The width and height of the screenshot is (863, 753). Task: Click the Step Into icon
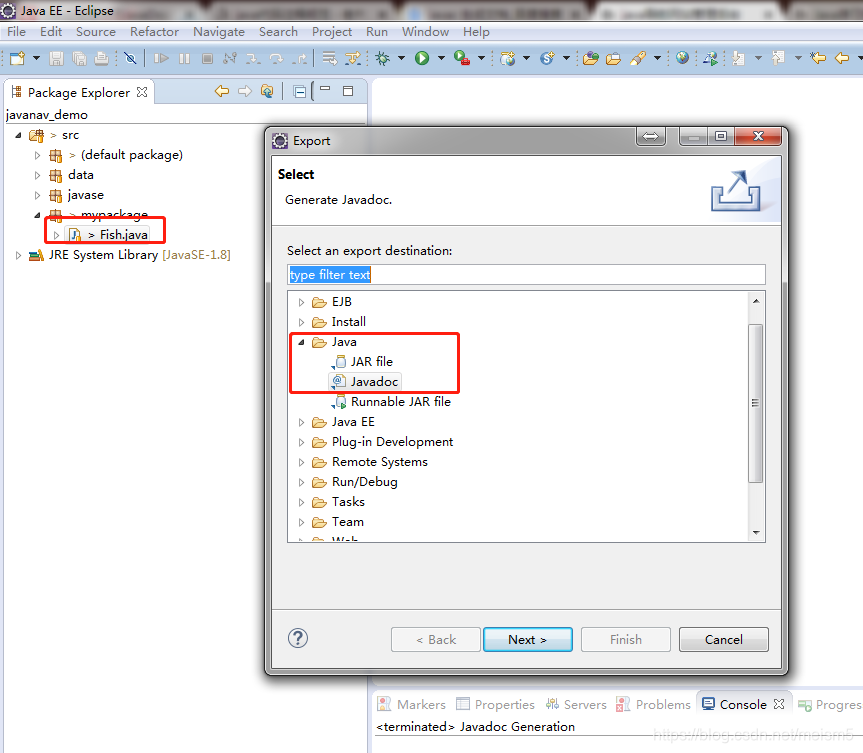coord(253,58)
